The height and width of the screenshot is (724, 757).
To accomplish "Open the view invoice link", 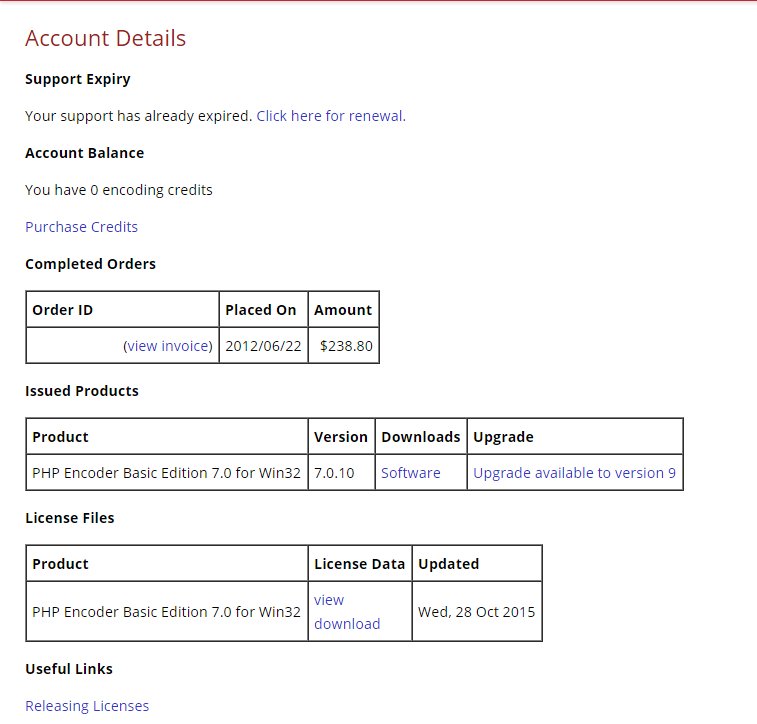I will point(168,346).
